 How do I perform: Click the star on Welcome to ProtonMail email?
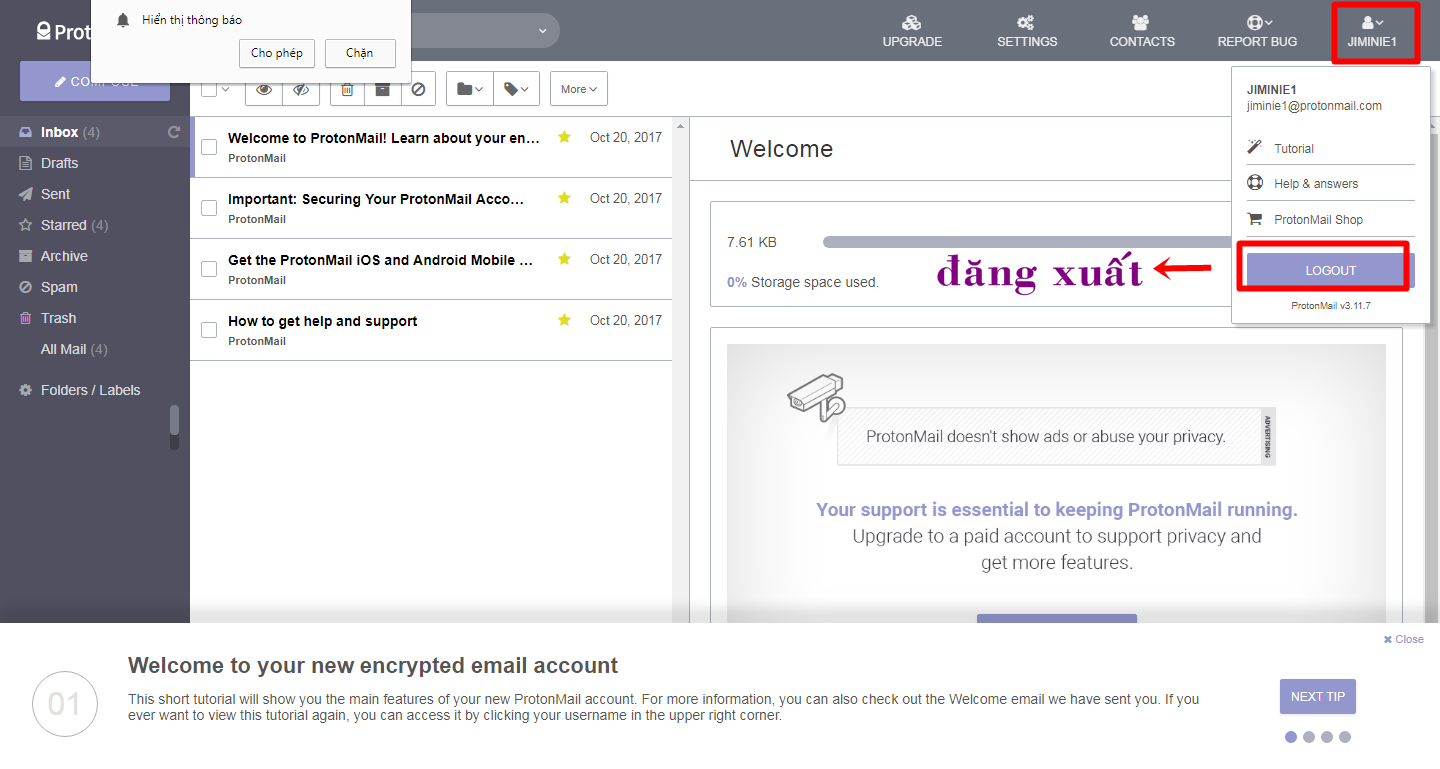564,137
